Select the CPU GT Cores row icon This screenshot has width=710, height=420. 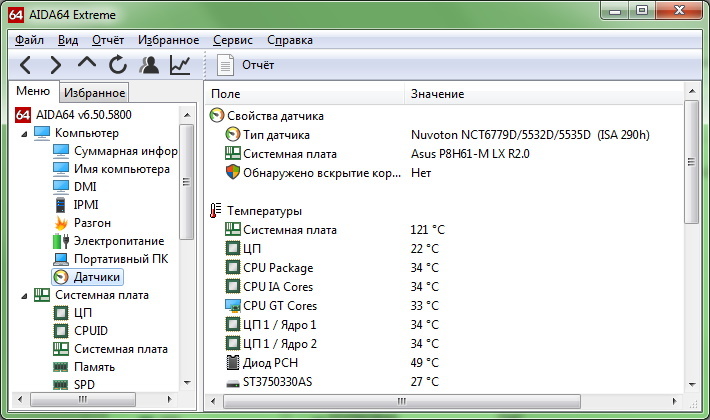pyautogui.click(x=233, y=306)
